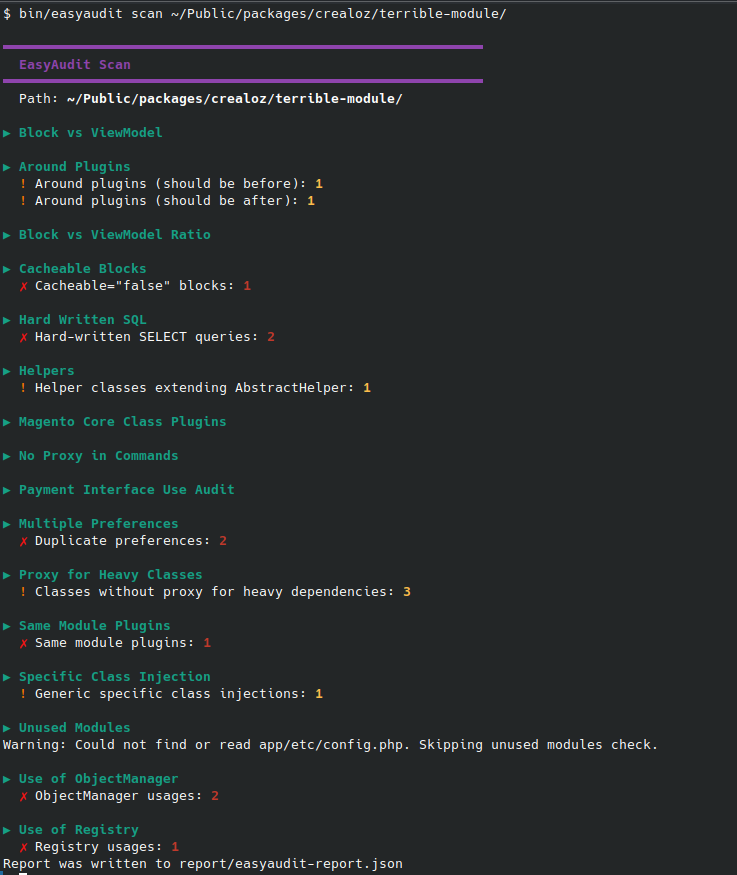Viewport: 737px width, 875px height.
Task: Click the 'Cacheable Blocks' heading
Action: (x=83, y=269)
